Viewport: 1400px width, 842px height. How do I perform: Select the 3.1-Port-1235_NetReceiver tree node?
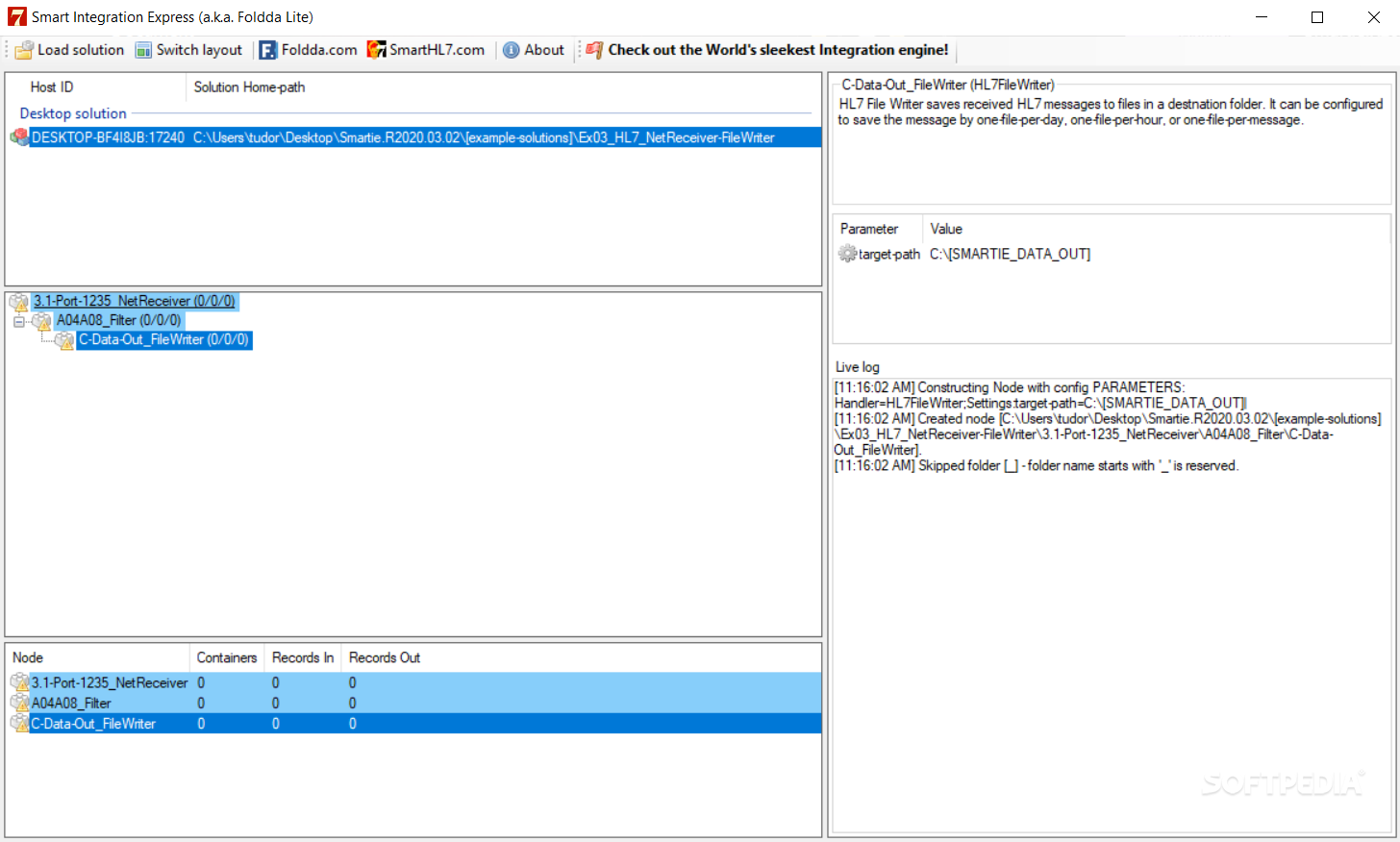pyautogui.click(x=135, y=302)
